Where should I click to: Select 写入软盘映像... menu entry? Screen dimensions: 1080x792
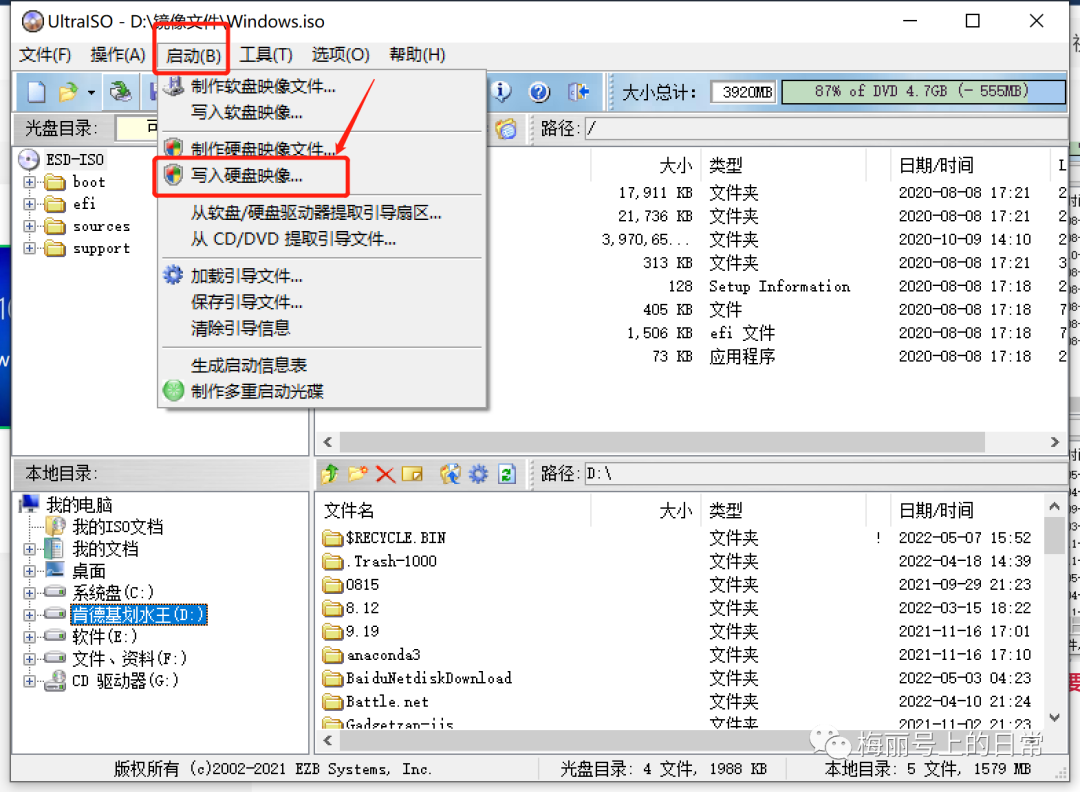pos(322,112)
